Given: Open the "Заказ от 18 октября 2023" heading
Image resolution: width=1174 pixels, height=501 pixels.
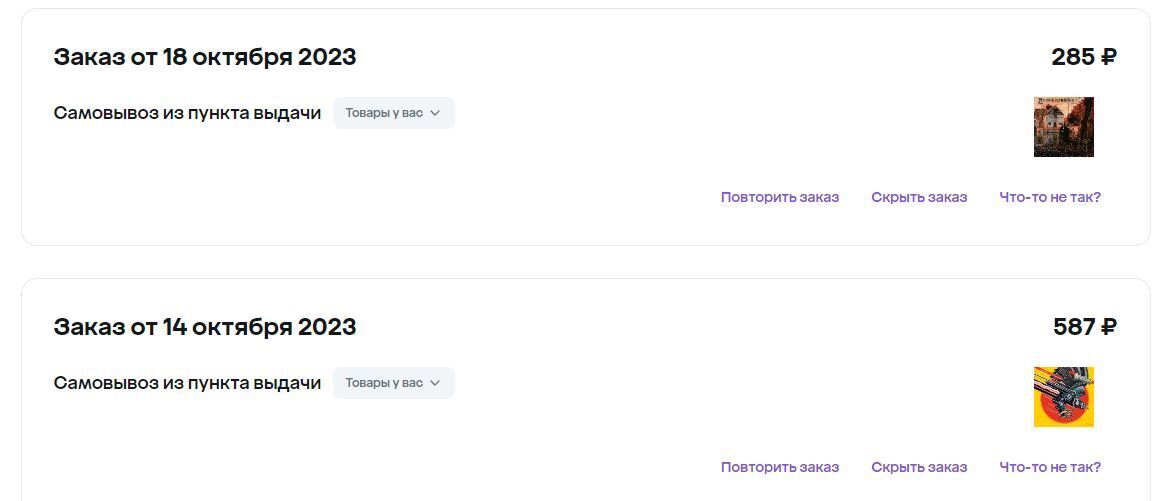Looking at the screenshot, I should tap(205, 57).
